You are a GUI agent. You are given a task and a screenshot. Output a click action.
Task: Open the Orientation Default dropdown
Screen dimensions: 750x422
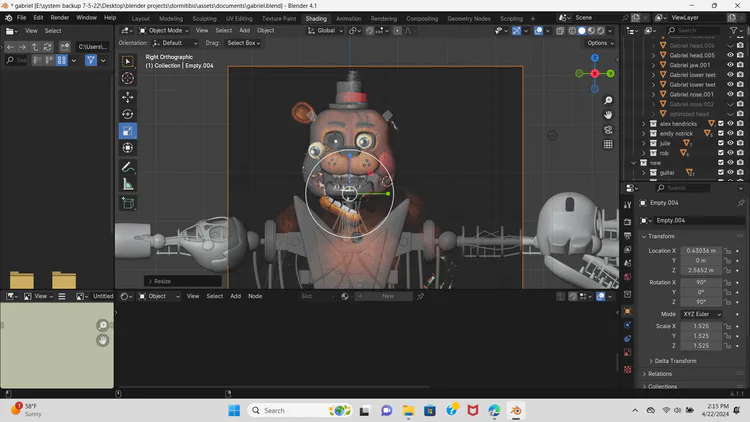click(175, 43)
